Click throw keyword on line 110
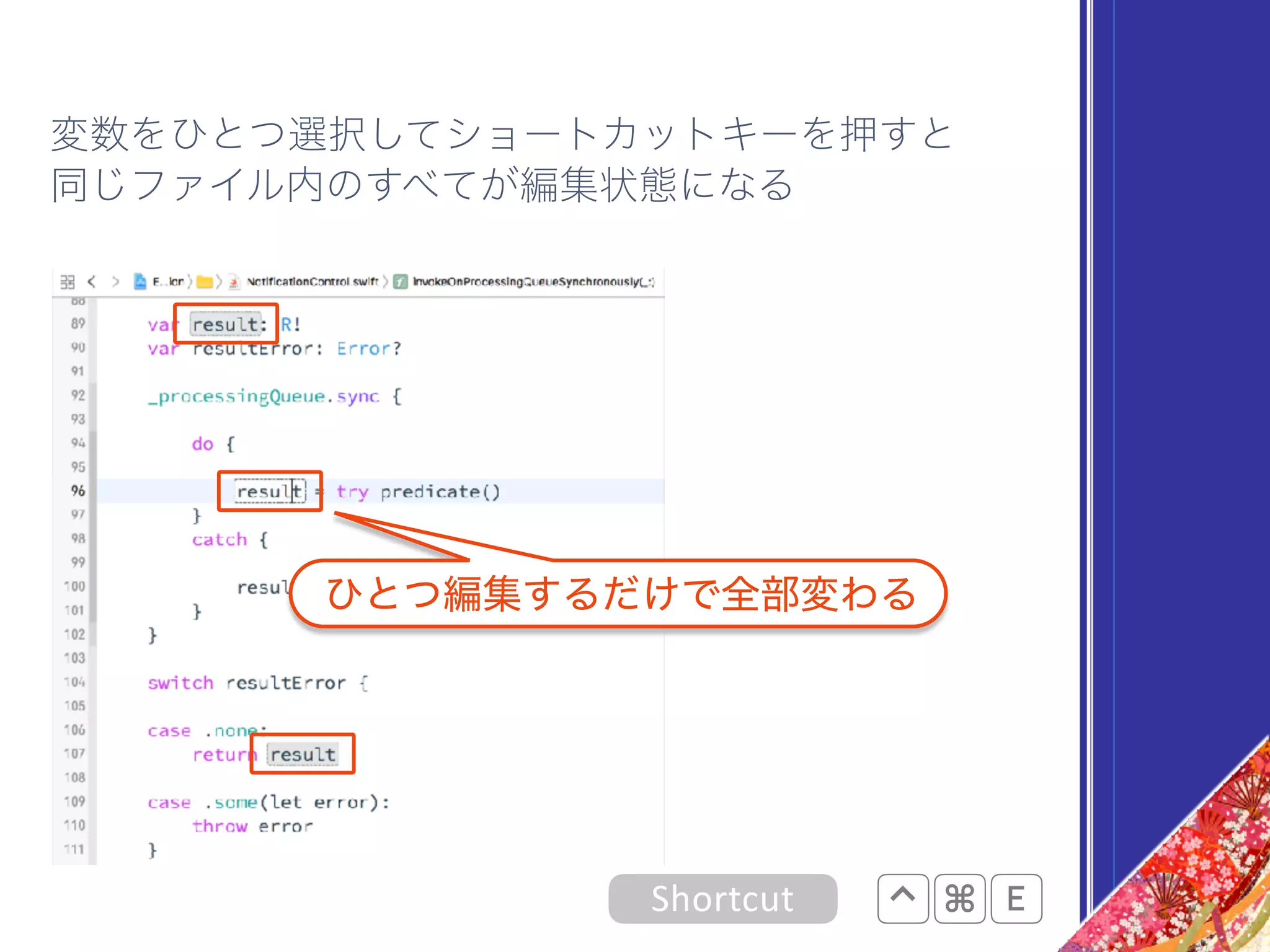The height and width of the screenshot is (952, 1270). pyautogui.click(x=220, y=826)
